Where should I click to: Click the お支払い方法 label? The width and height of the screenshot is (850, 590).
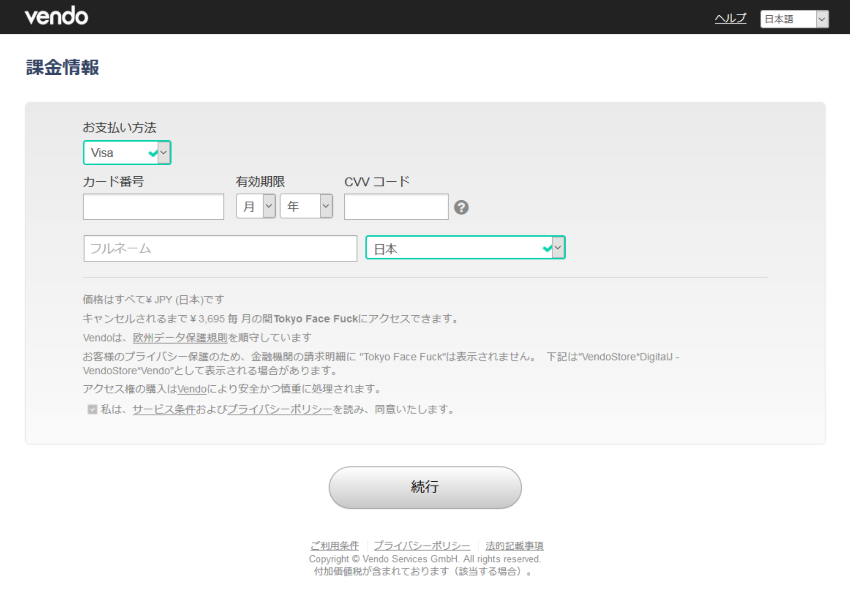pyautogui.click(x=119, y=127)
